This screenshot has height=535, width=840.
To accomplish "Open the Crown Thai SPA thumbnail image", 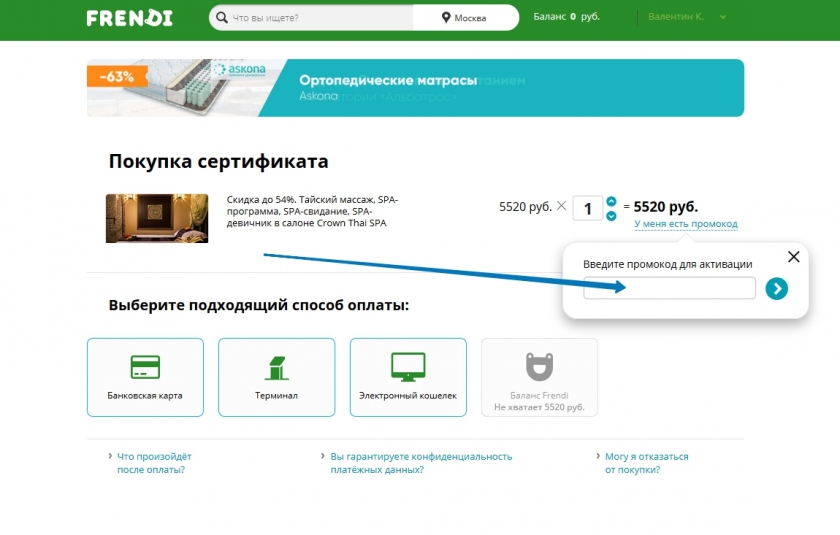I will tap(157, 218).
